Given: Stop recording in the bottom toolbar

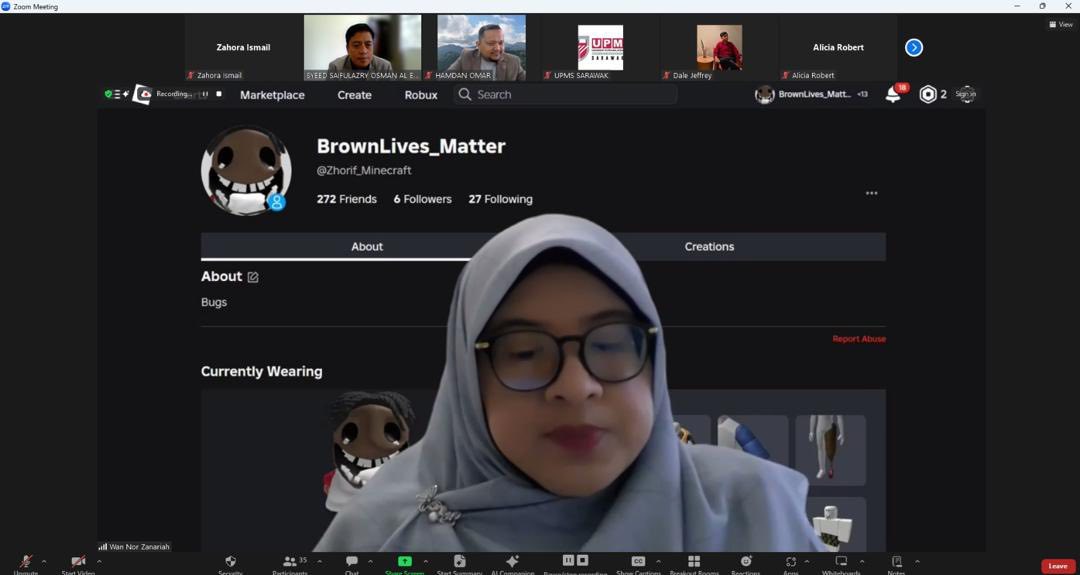Looking at the screenshot, I should (x=583, y=560).
